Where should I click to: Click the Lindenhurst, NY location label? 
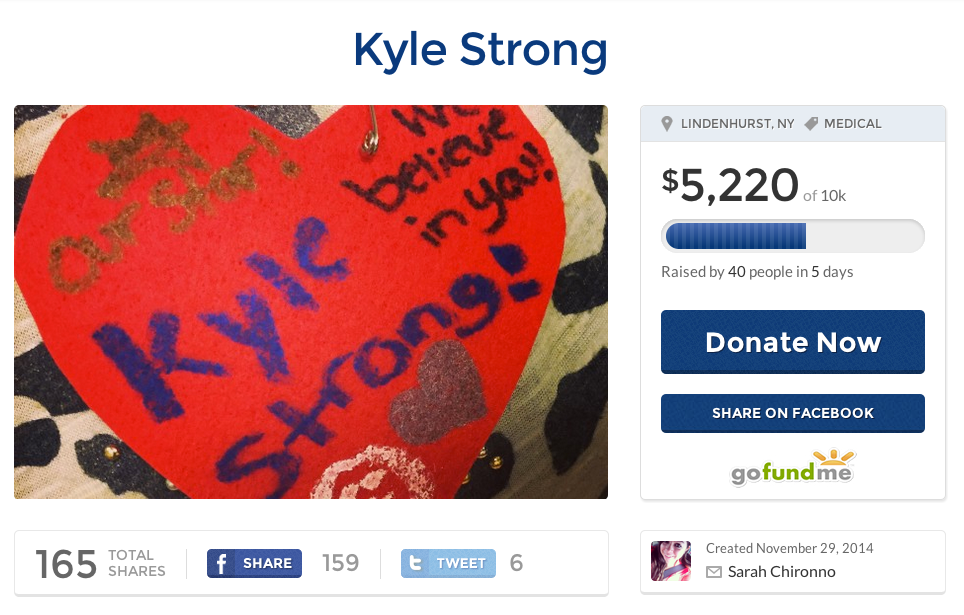click(x=737, y=124)
